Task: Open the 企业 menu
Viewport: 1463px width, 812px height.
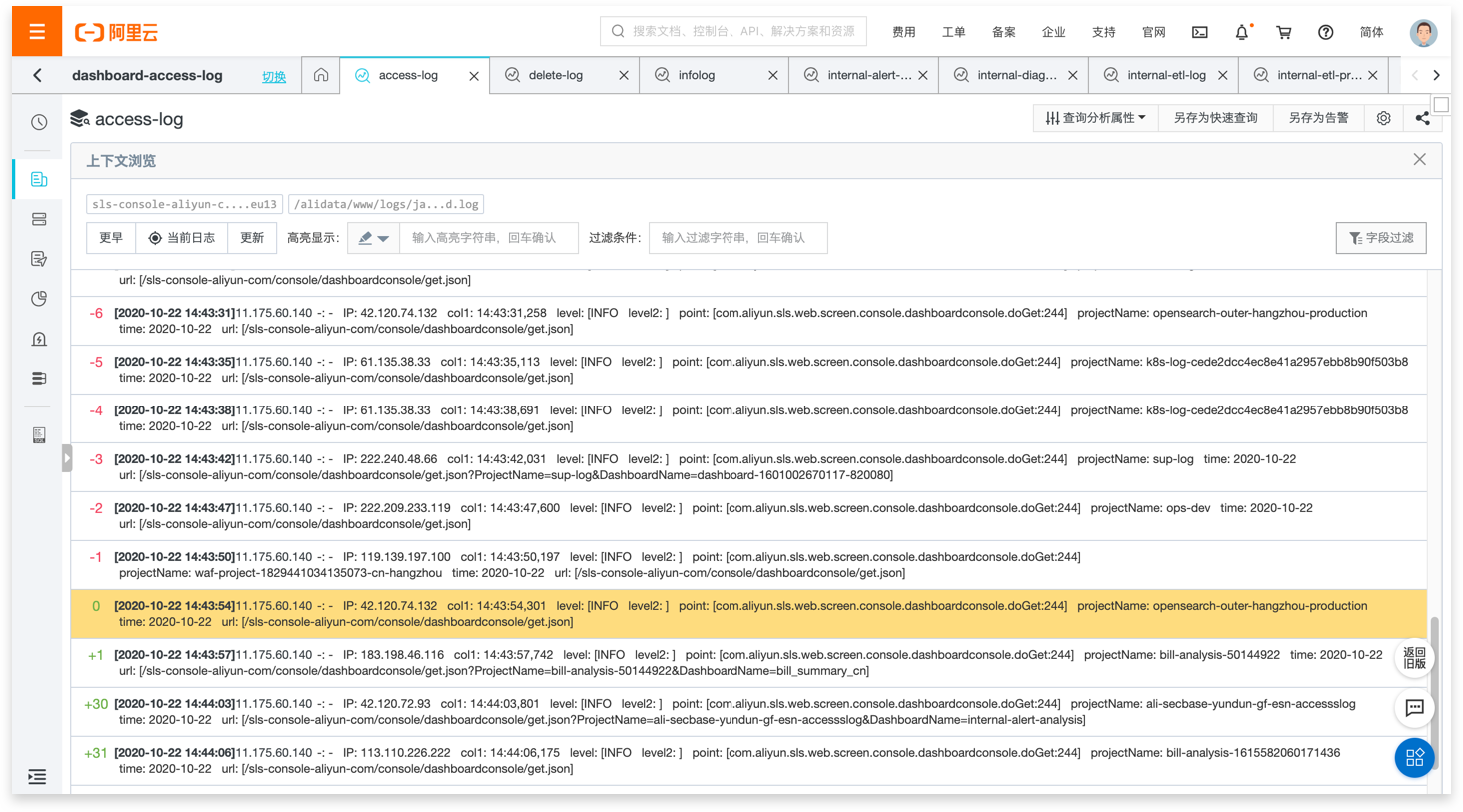Action: (1054, 32)
